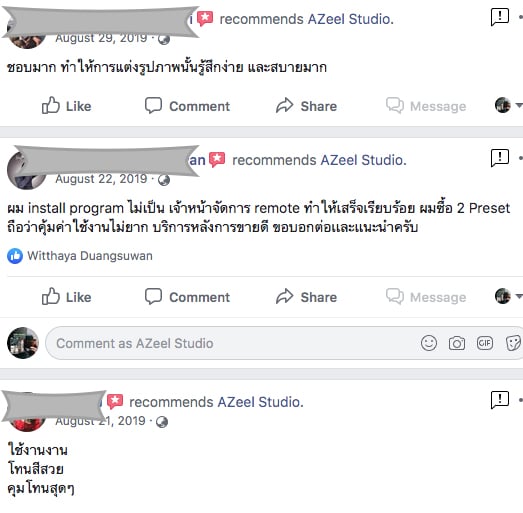Report the August 21 recommendation via flag icon

click(x=500, y=400)
